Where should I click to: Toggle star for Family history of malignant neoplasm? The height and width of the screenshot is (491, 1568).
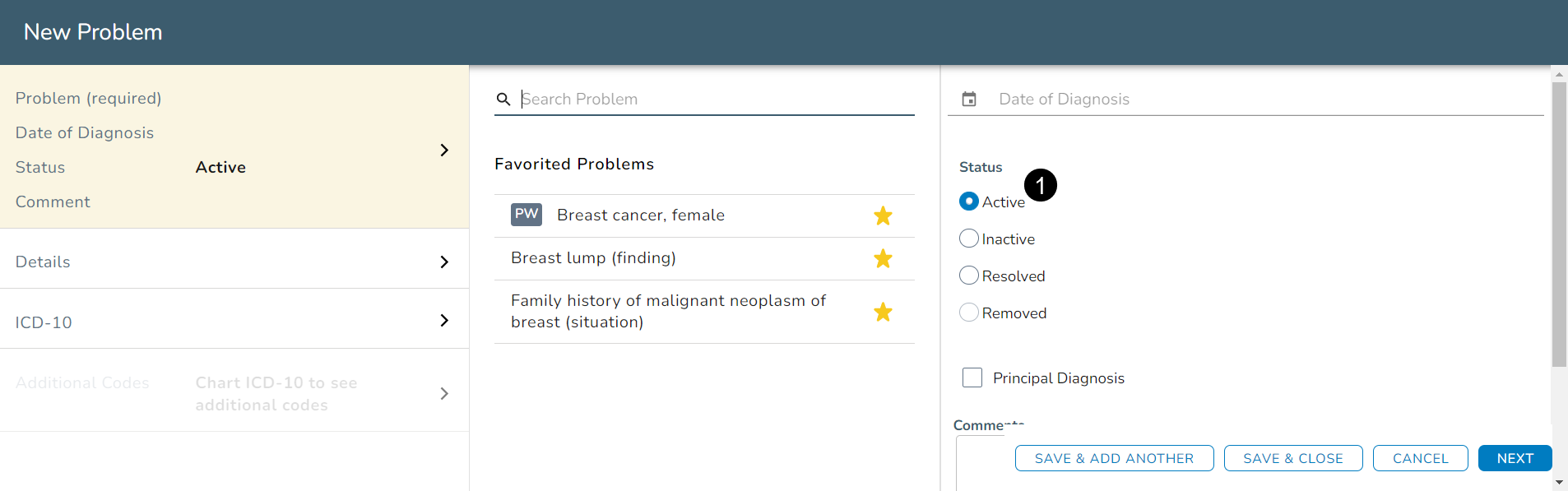883,313
